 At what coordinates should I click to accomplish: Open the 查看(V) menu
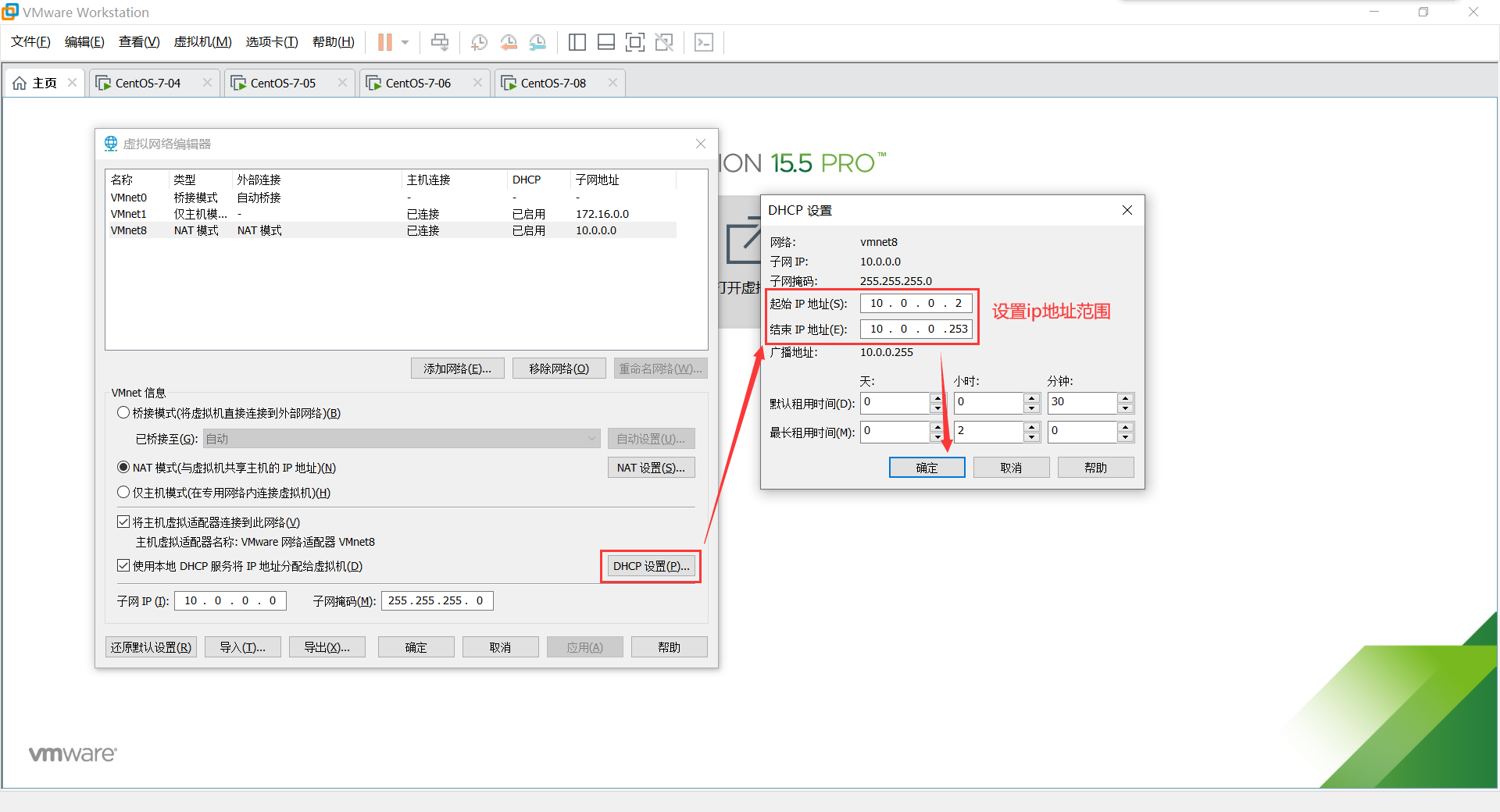point(139,42)
